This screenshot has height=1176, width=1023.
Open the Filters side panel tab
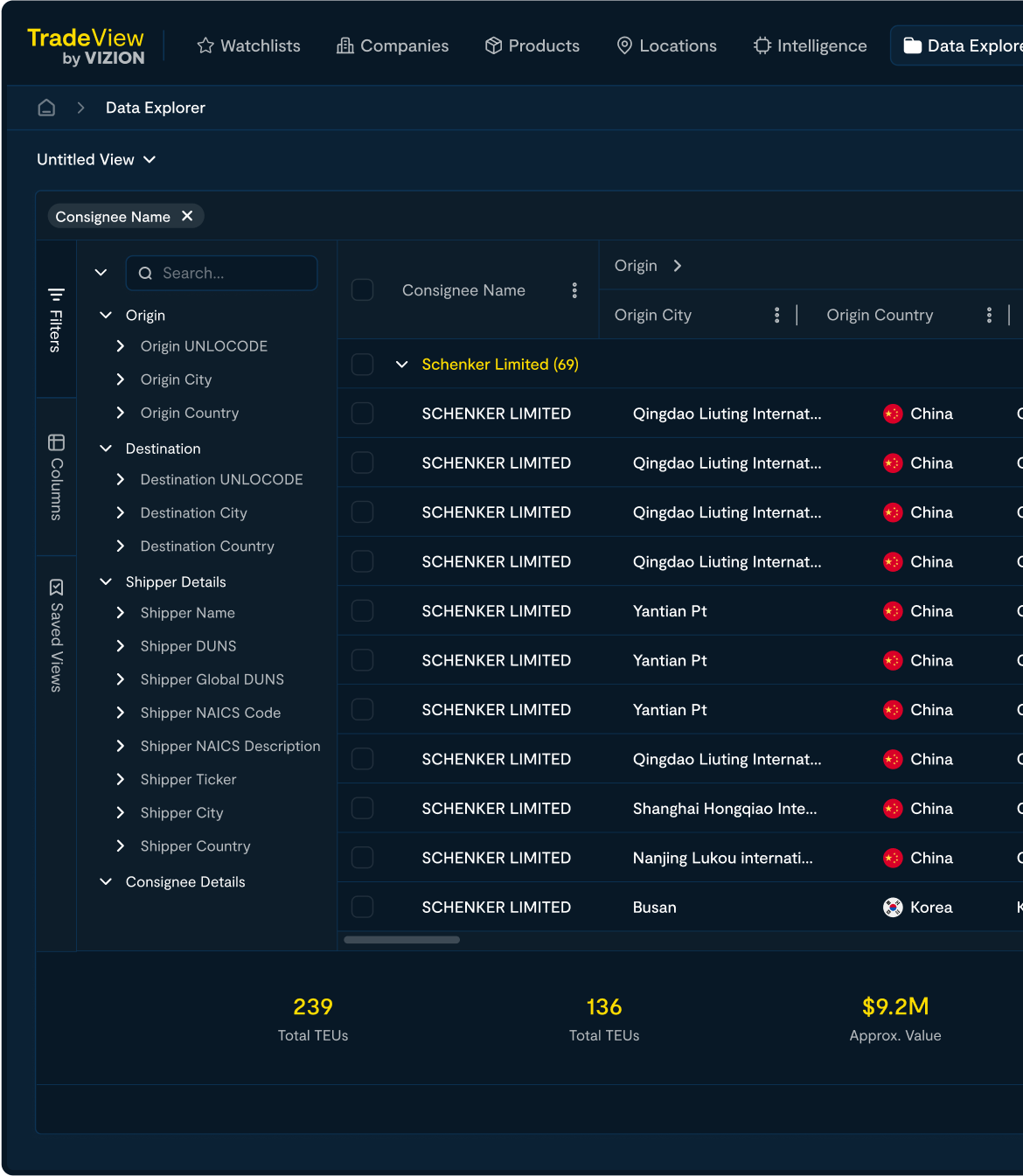point(56,319)
